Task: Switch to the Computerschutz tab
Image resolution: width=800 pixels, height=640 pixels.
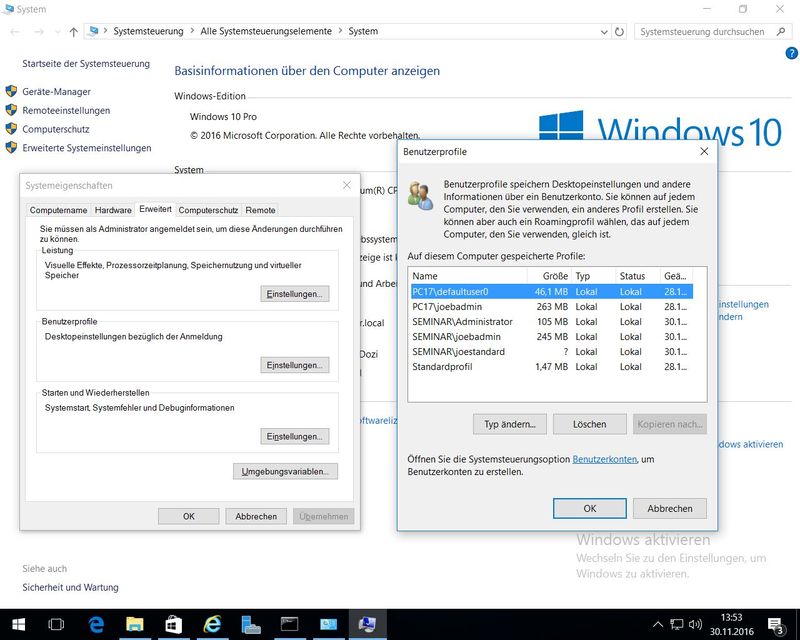Action: (208, 210)
